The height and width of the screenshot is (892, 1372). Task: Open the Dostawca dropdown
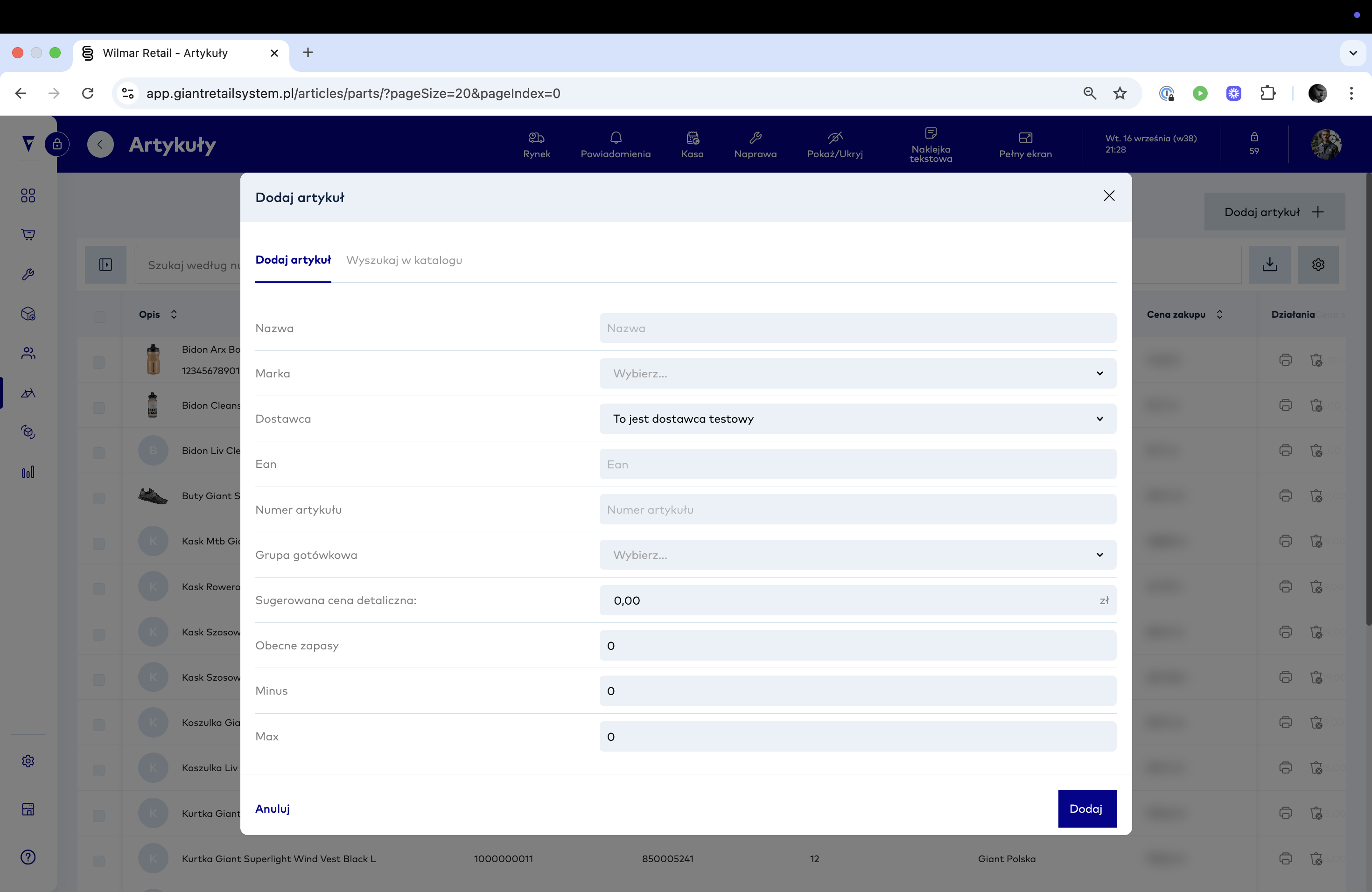[x=857, y=418]
